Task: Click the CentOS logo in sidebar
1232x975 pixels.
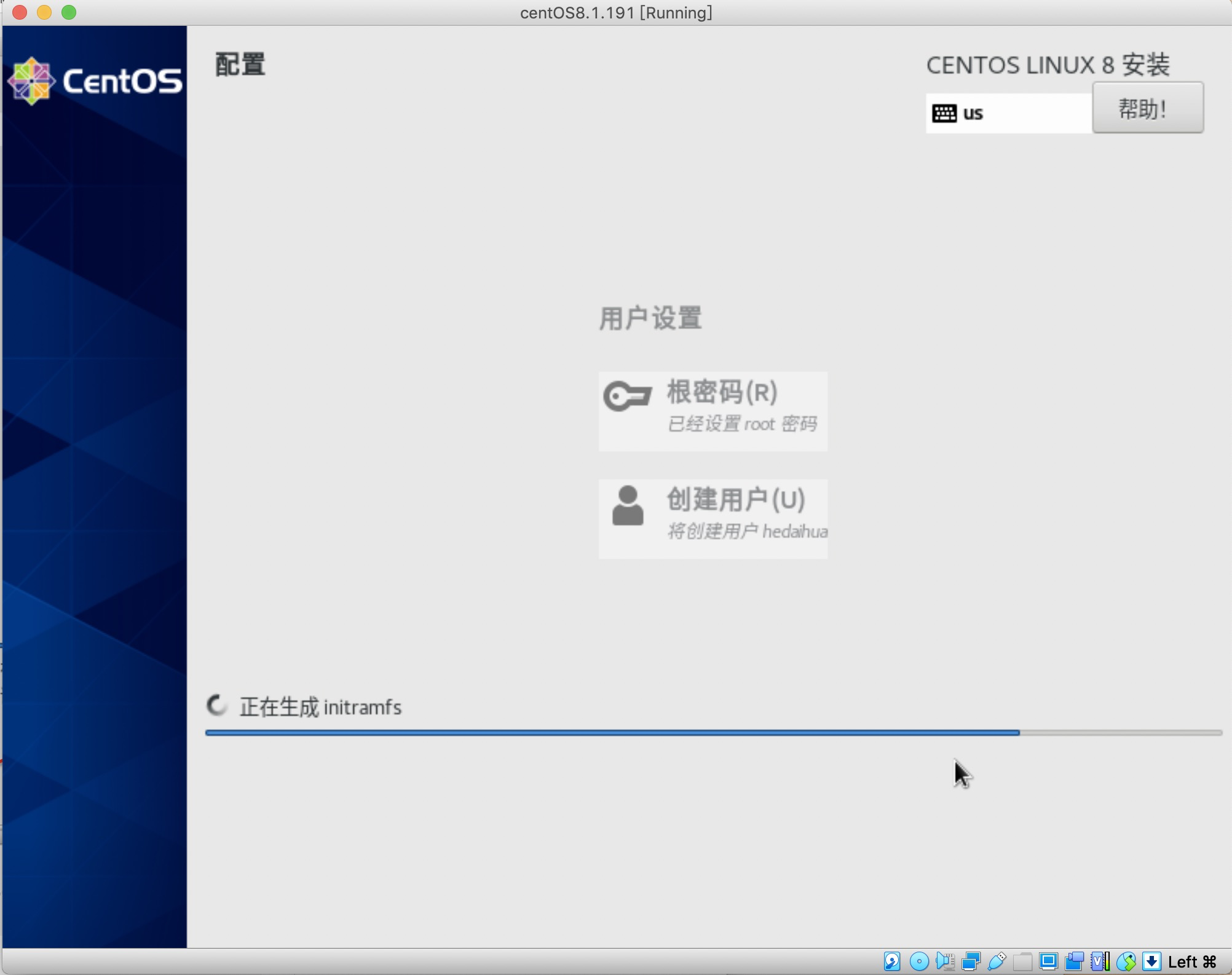Action: point(95,81)
